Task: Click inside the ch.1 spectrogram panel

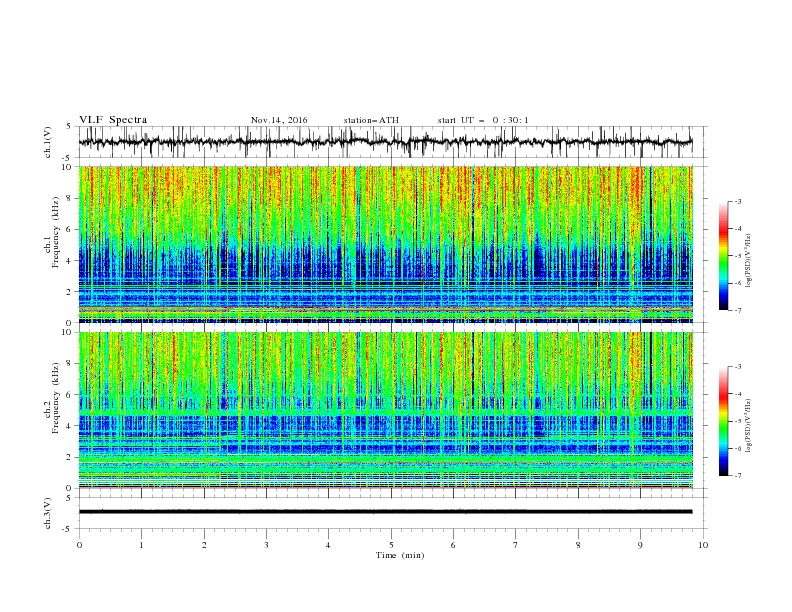Action: pyautogui.click(x=385, y=244)
